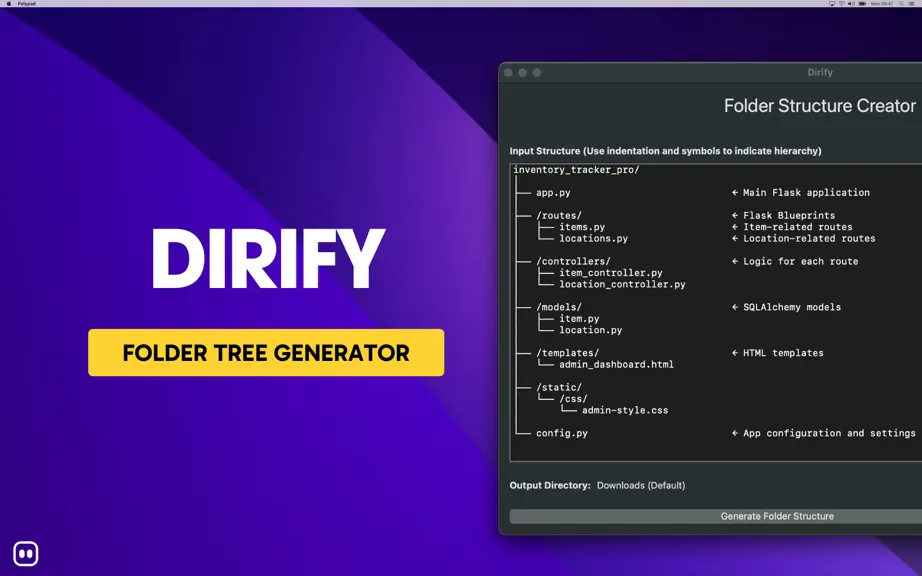Click the /templates/ folder line
This screenshot has height=576, width=922.
point(567,353)
